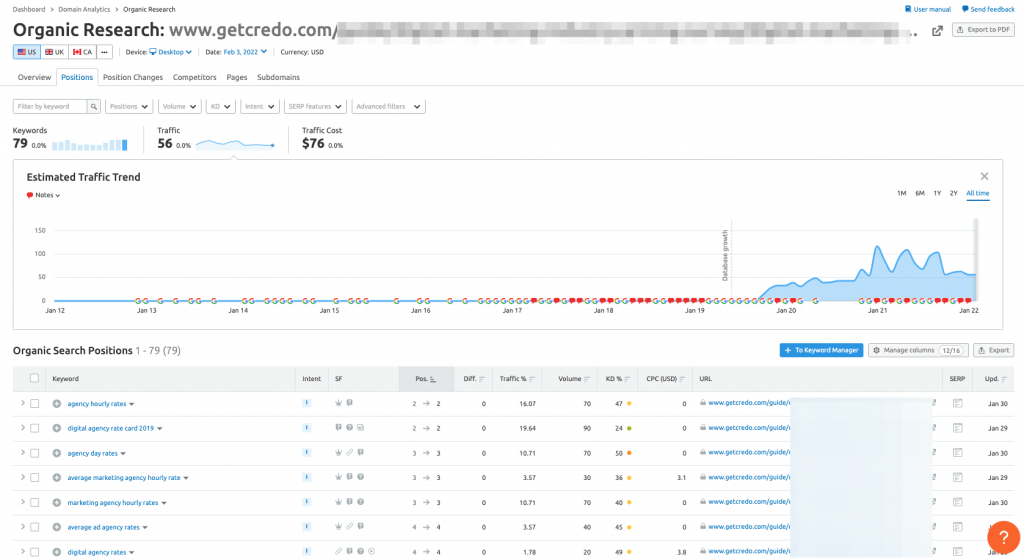Viewport: 1024px width, 560px height.
Task: Sort table by the Volume column header
Action: pos(574,379)
